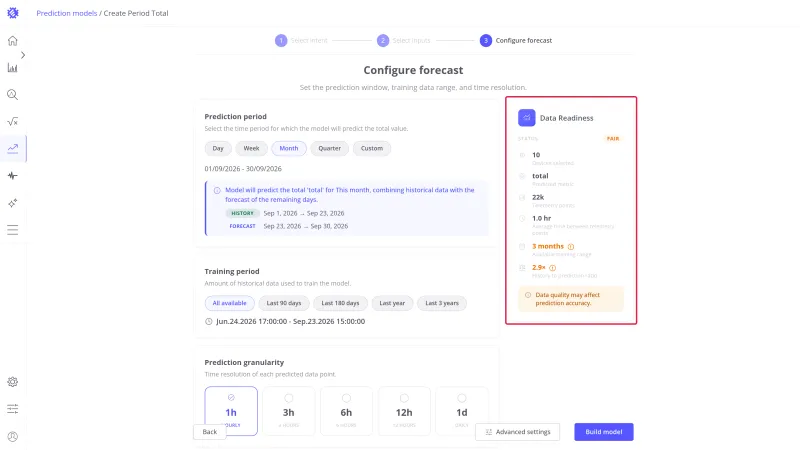This screenshot has height=450, width=800.
Task: Choose the Custom prediction period
Action: [371, 148]
